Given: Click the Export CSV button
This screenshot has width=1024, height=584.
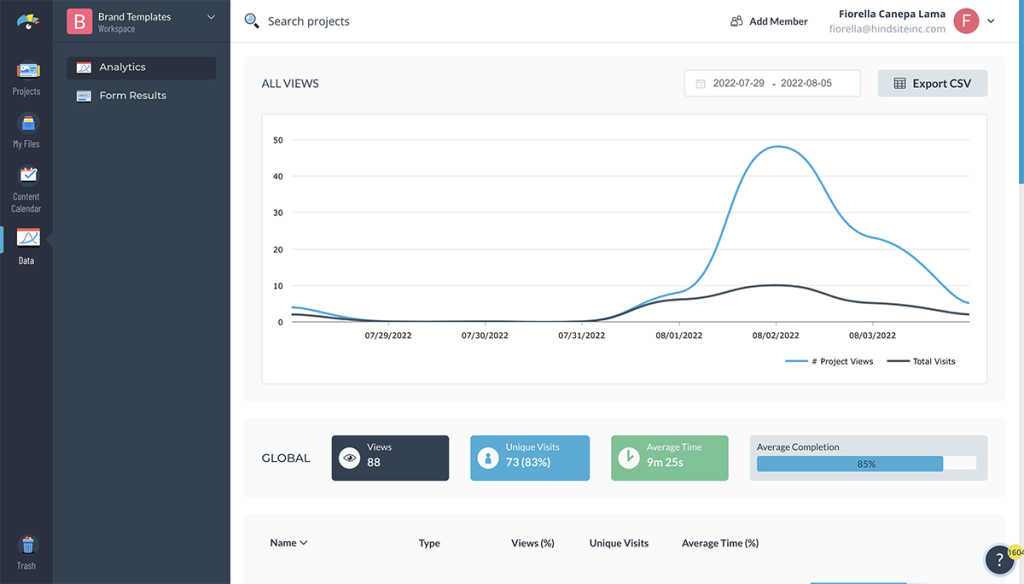Looking at the screenshot, I should (932, 83).
